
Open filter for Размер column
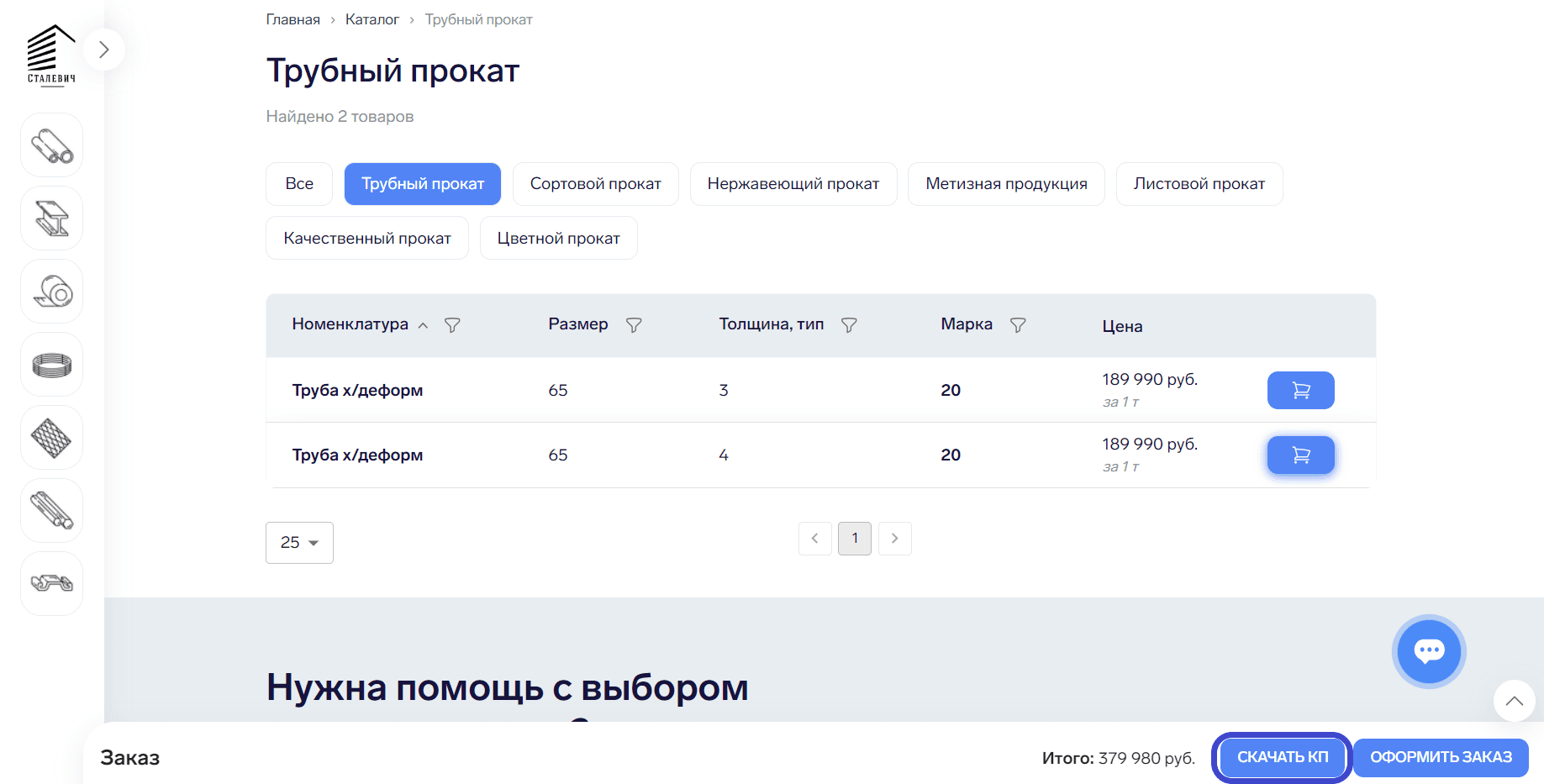[634, 325]
